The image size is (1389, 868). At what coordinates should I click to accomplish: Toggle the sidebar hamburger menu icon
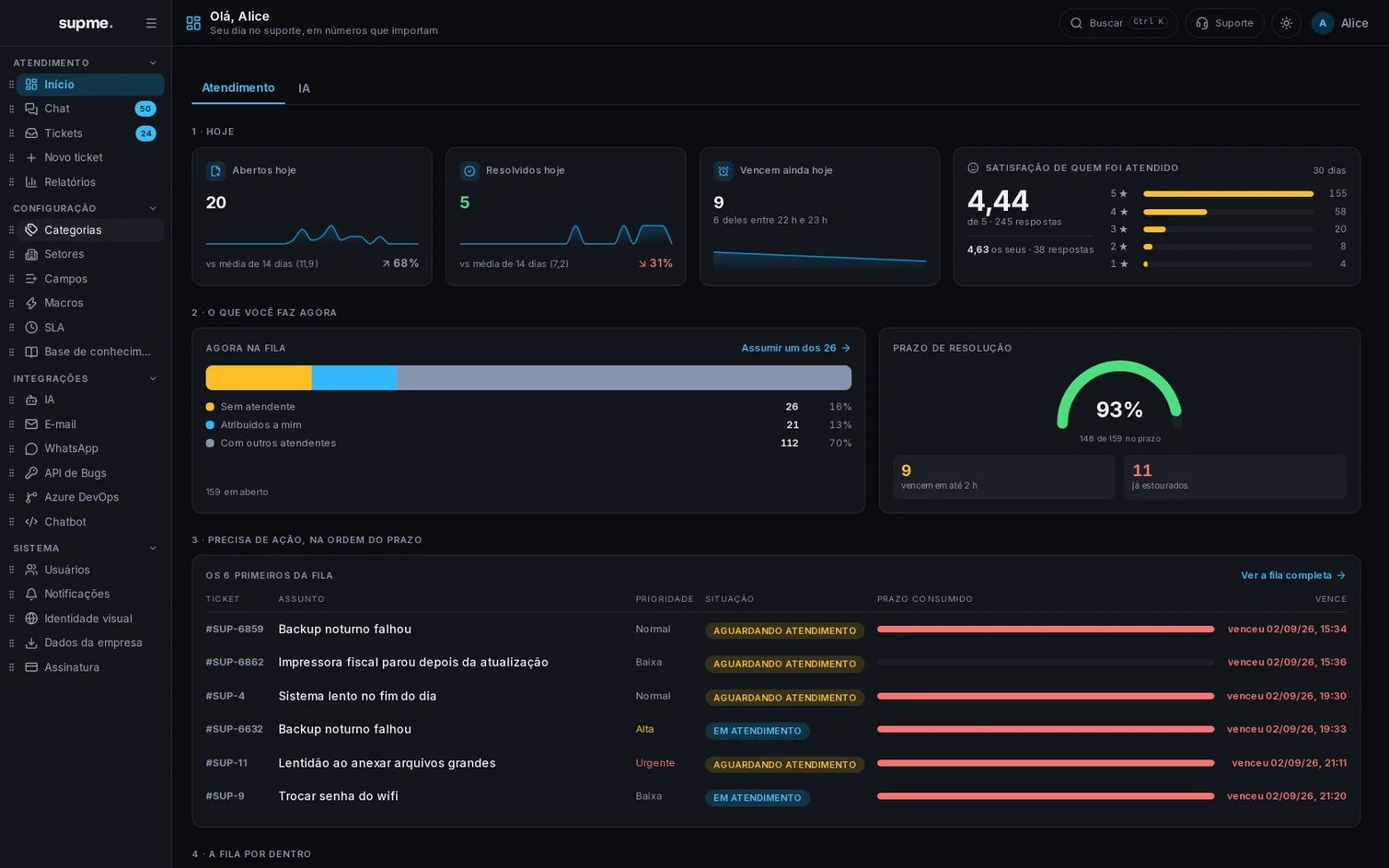point(151,23)
